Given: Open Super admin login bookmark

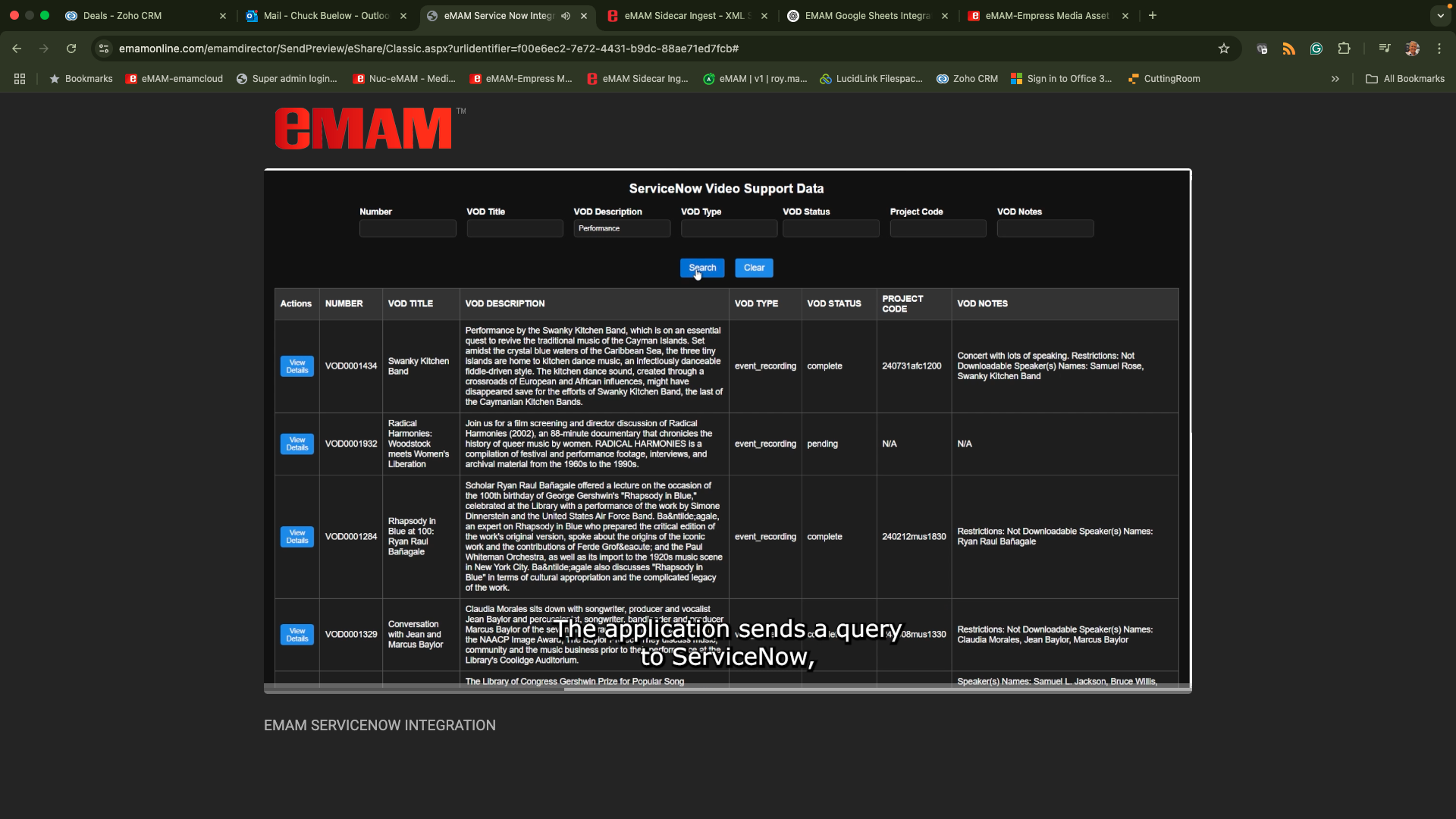Looking at the screenshot, I should pyautogui.click(x=287, y=79).
